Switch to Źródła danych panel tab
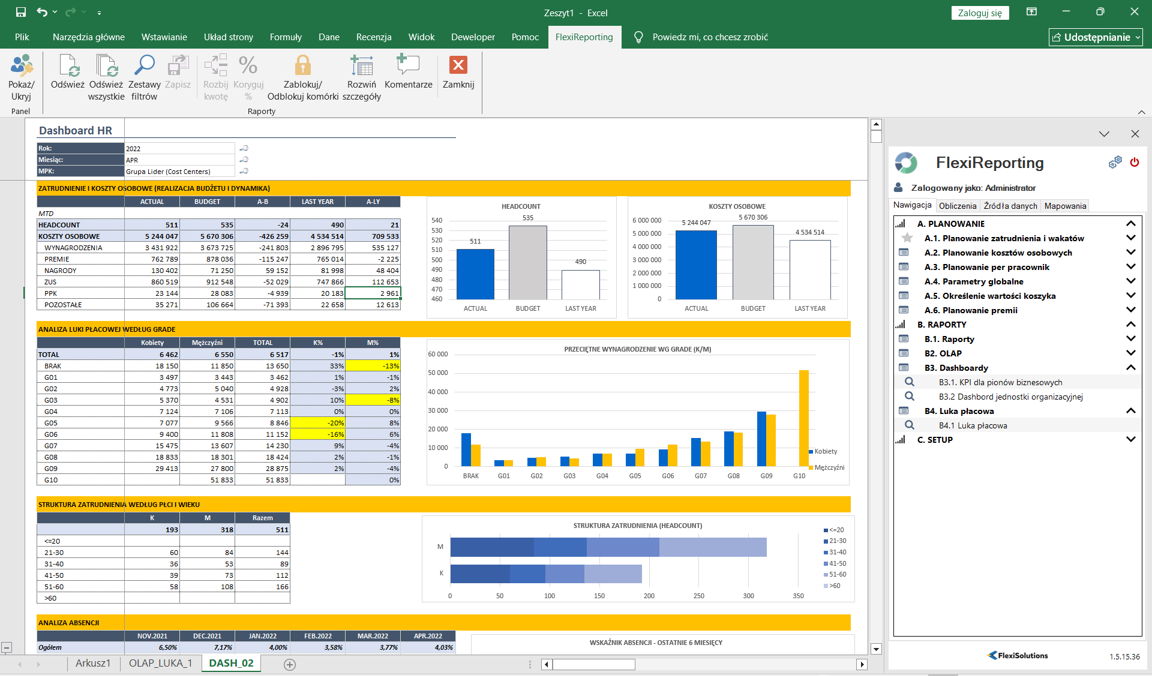1152x676 pixels. 1010,206
